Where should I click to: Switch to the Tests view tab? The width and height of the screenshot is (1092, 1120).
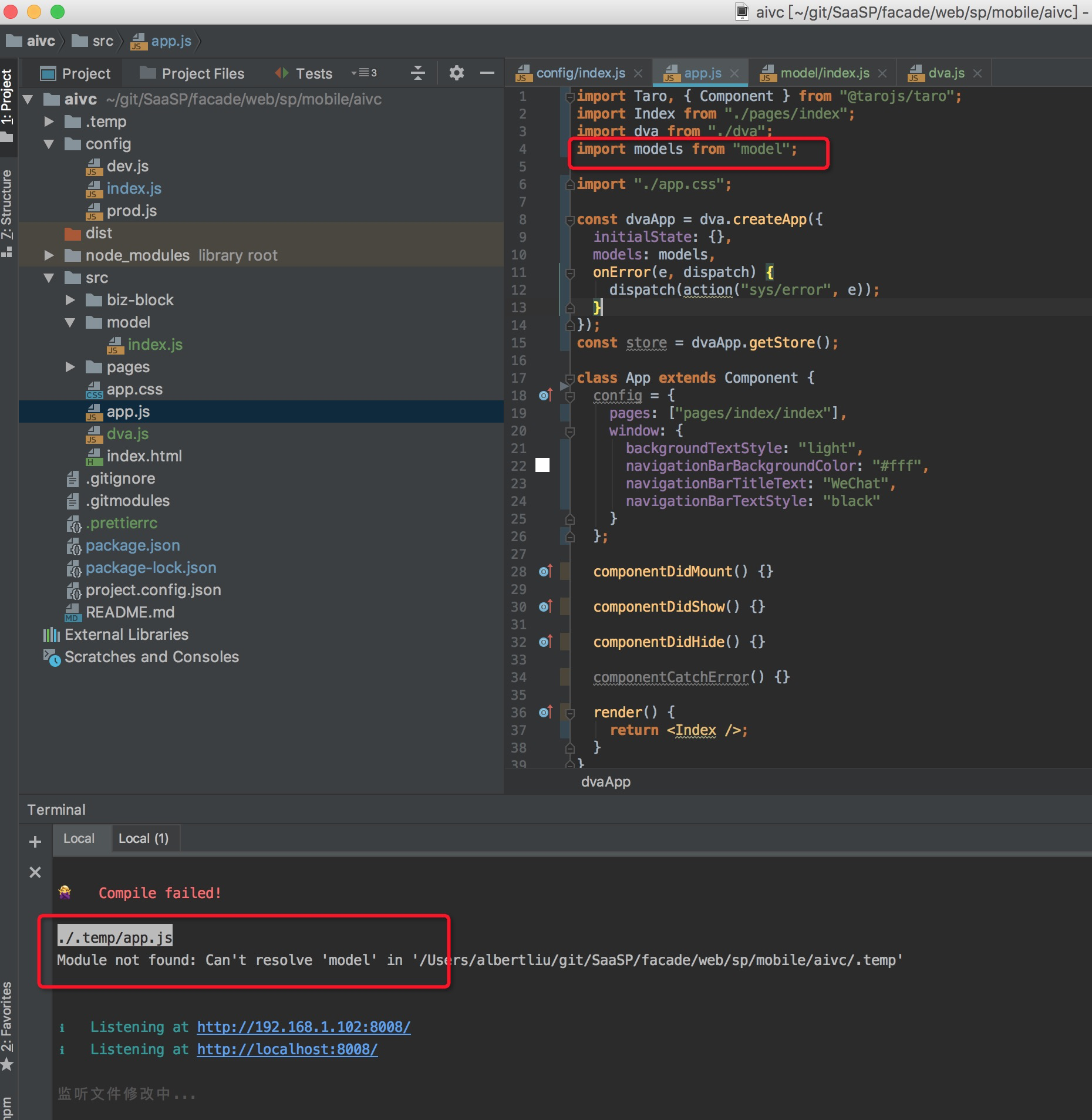pyautogui.click(x=304, y=73)
